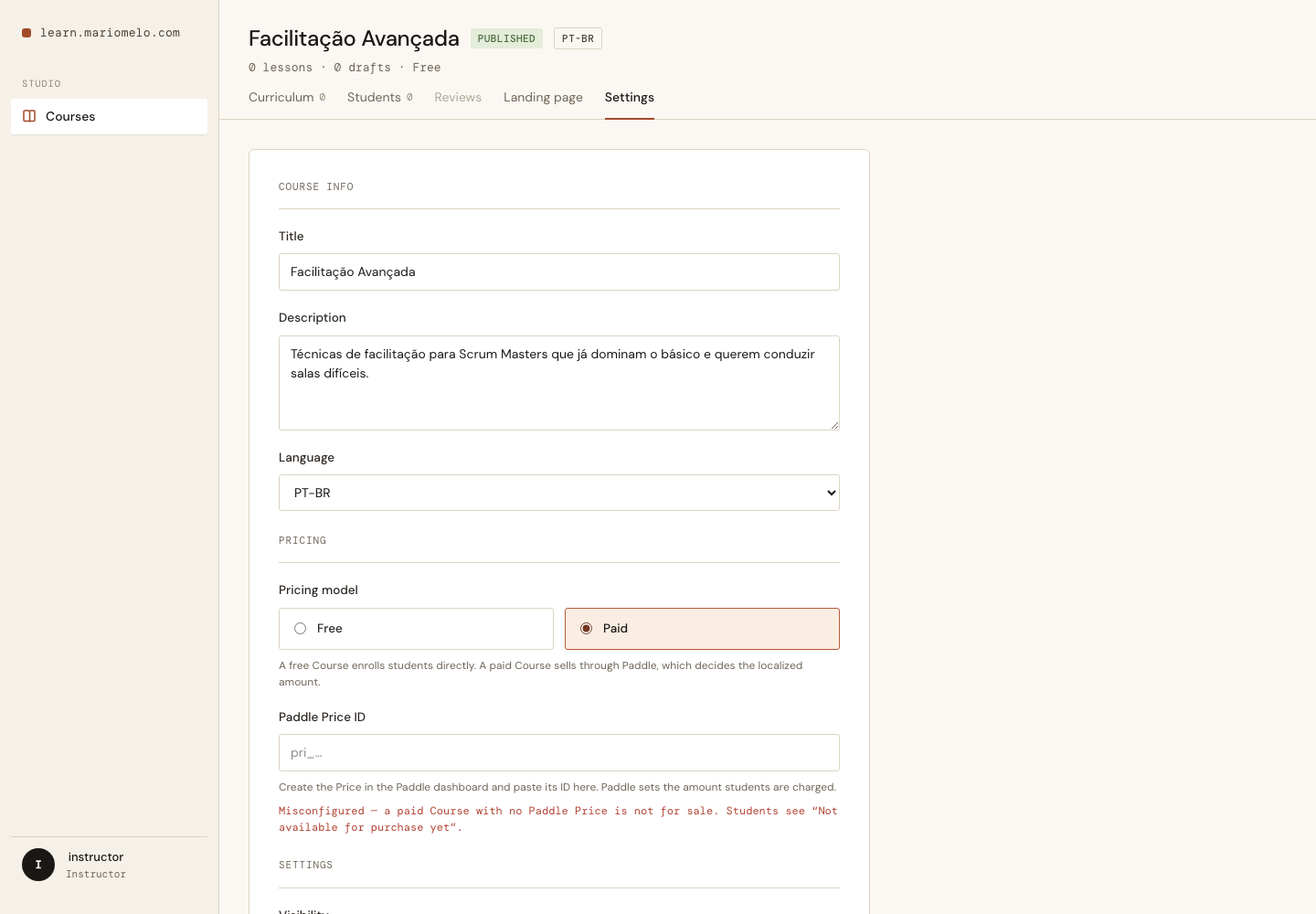This screenshot has height=914, width=1316.
Task: Select the Paid pricing radio option
Action: click(702, 629)
